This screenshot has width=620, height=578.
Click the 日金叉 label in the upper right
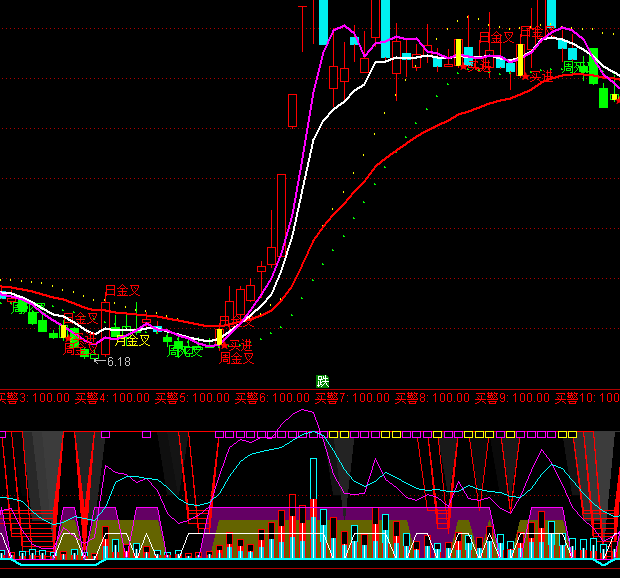(x=496, y=38)
